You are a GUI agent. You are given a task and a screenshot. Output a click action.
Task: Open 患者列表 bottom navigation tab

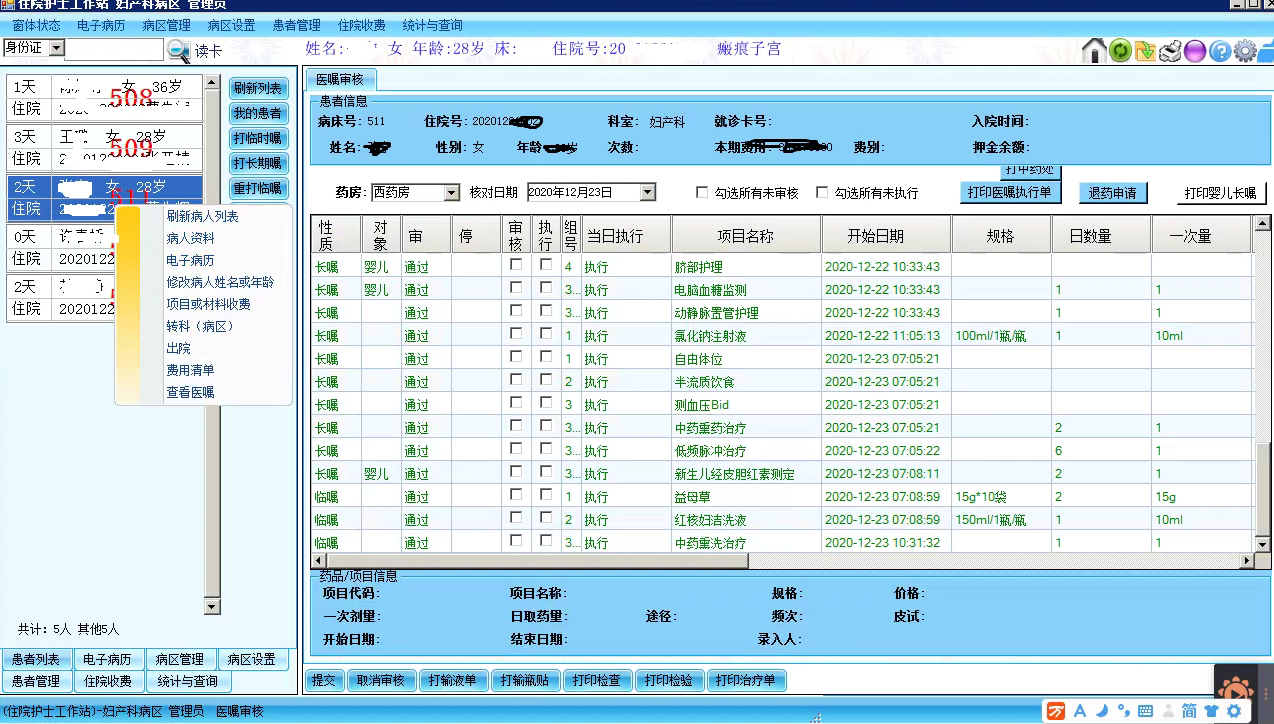[x=36, y=659]
